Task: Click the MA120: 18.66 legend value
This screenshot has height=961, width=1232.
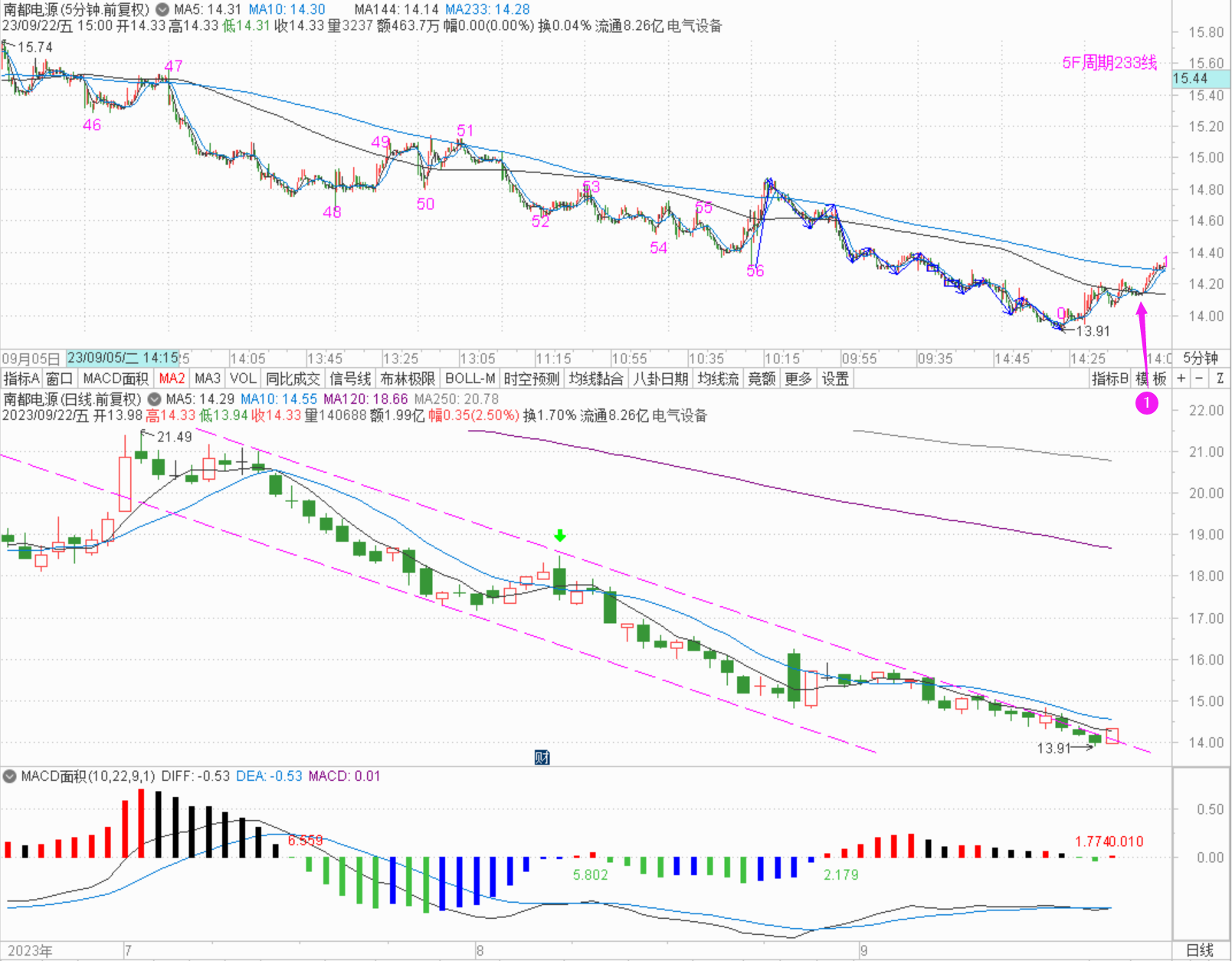Action: coord(365,399)
